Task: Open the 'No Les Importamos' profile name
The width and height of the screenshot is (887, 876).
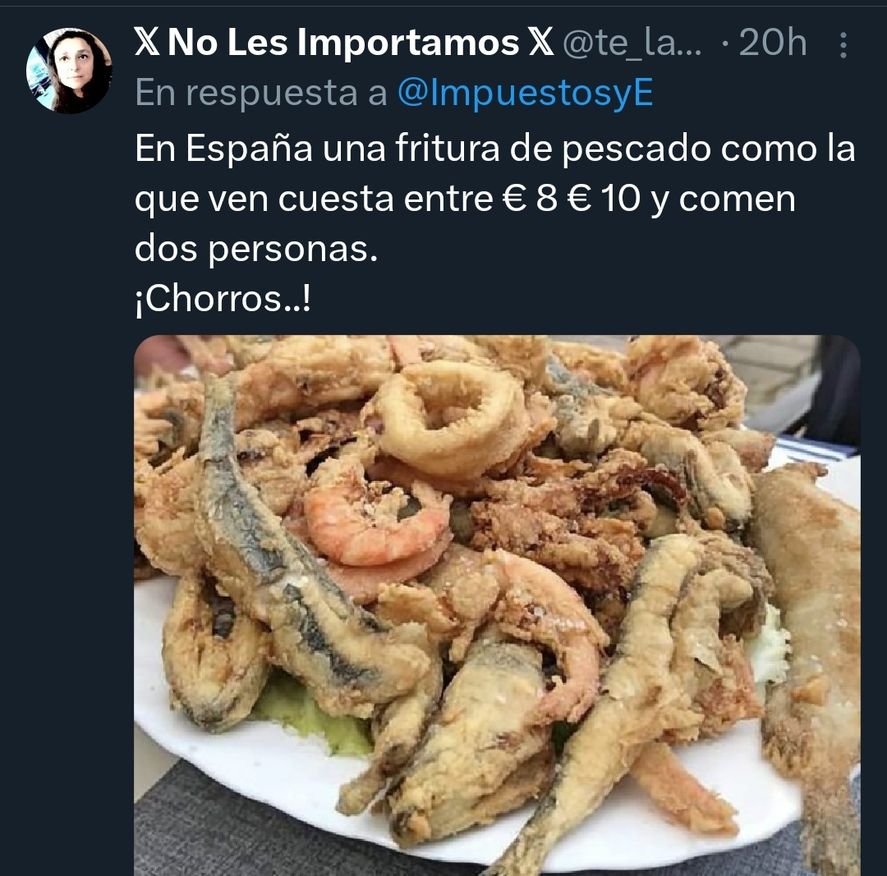Action: 343,42
